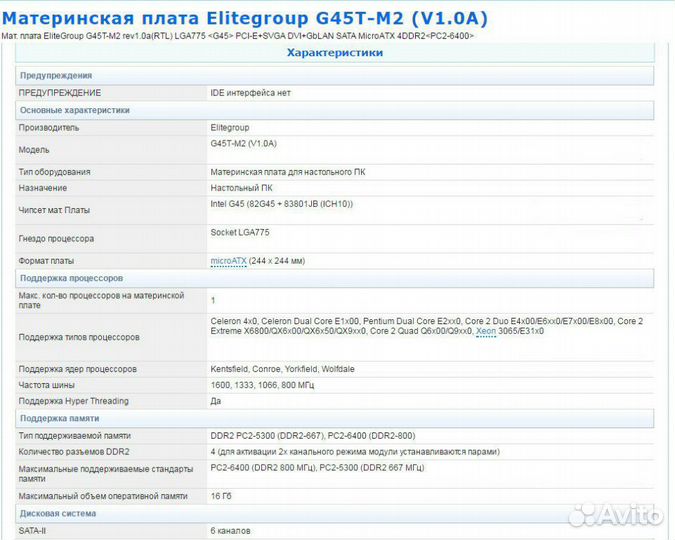This screenshot has height=540, width=675.
Task: Click the microATX link in Формат платы row
Action: (x=228, y=261)
